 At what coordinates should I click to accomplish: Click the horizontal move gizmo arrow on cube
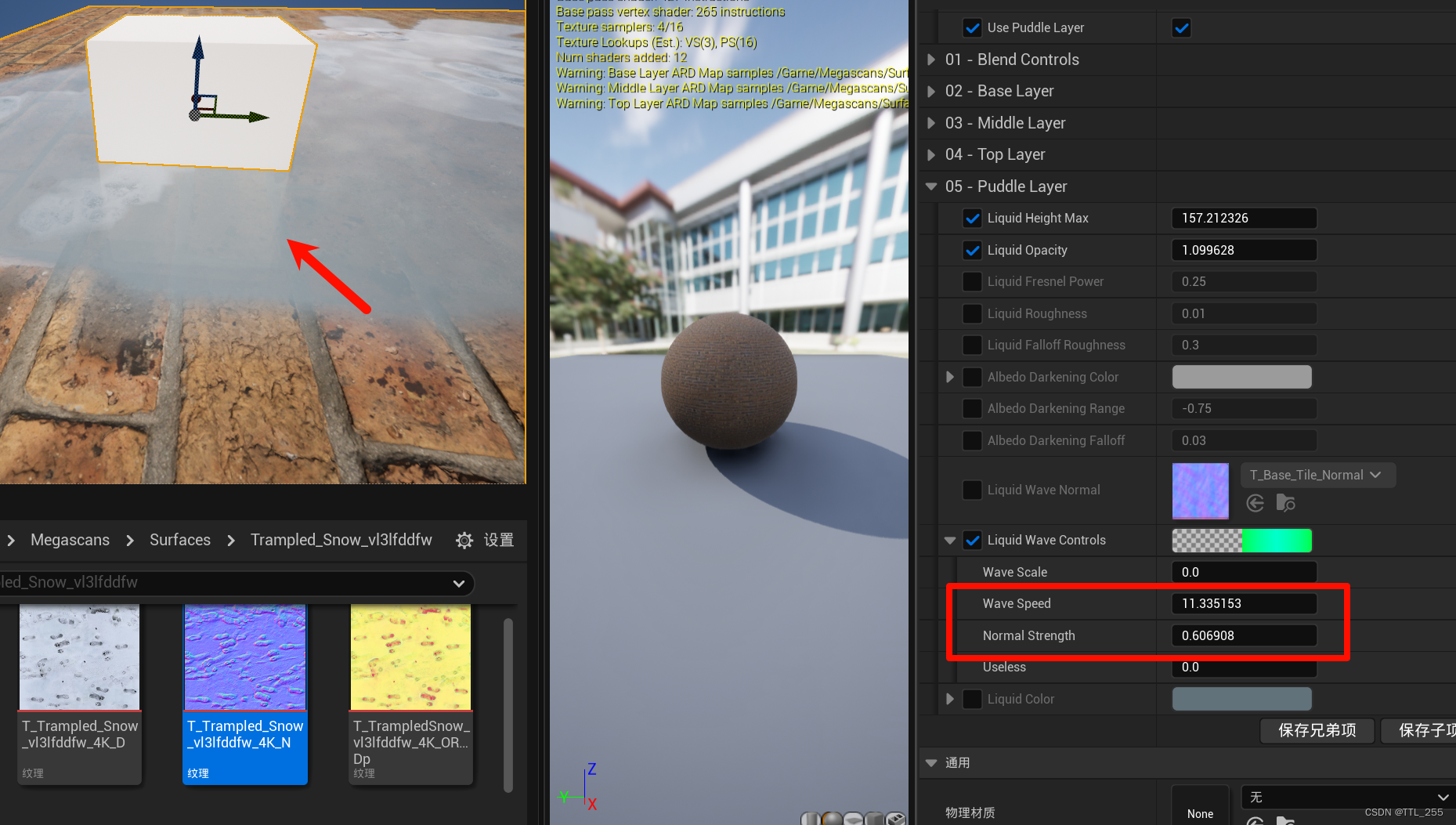[257, 118]
